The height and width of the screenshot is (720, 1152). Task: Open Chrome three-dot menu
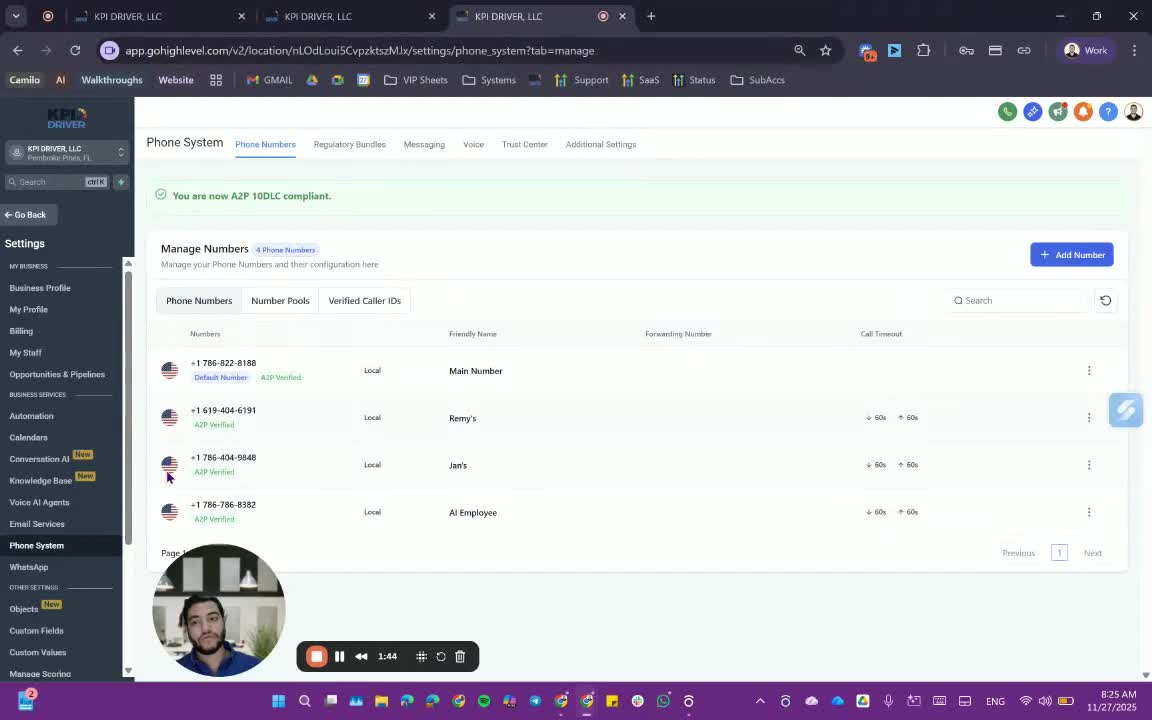(1134, 50)
